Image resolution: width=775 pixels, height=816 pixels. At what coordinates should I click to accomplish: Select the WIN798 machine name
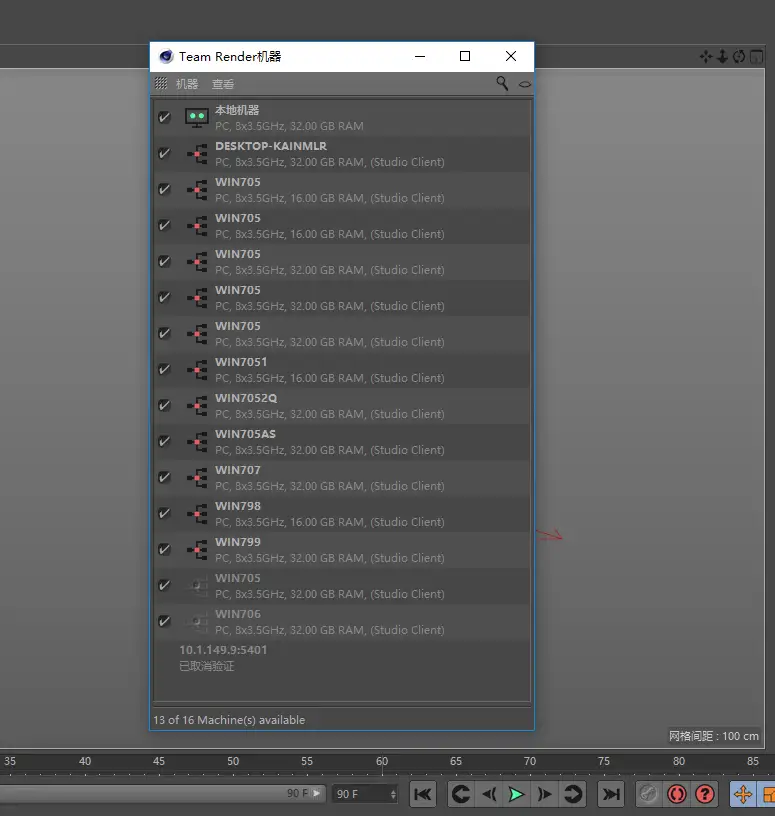pyautogui.click(x=238, y=506)
